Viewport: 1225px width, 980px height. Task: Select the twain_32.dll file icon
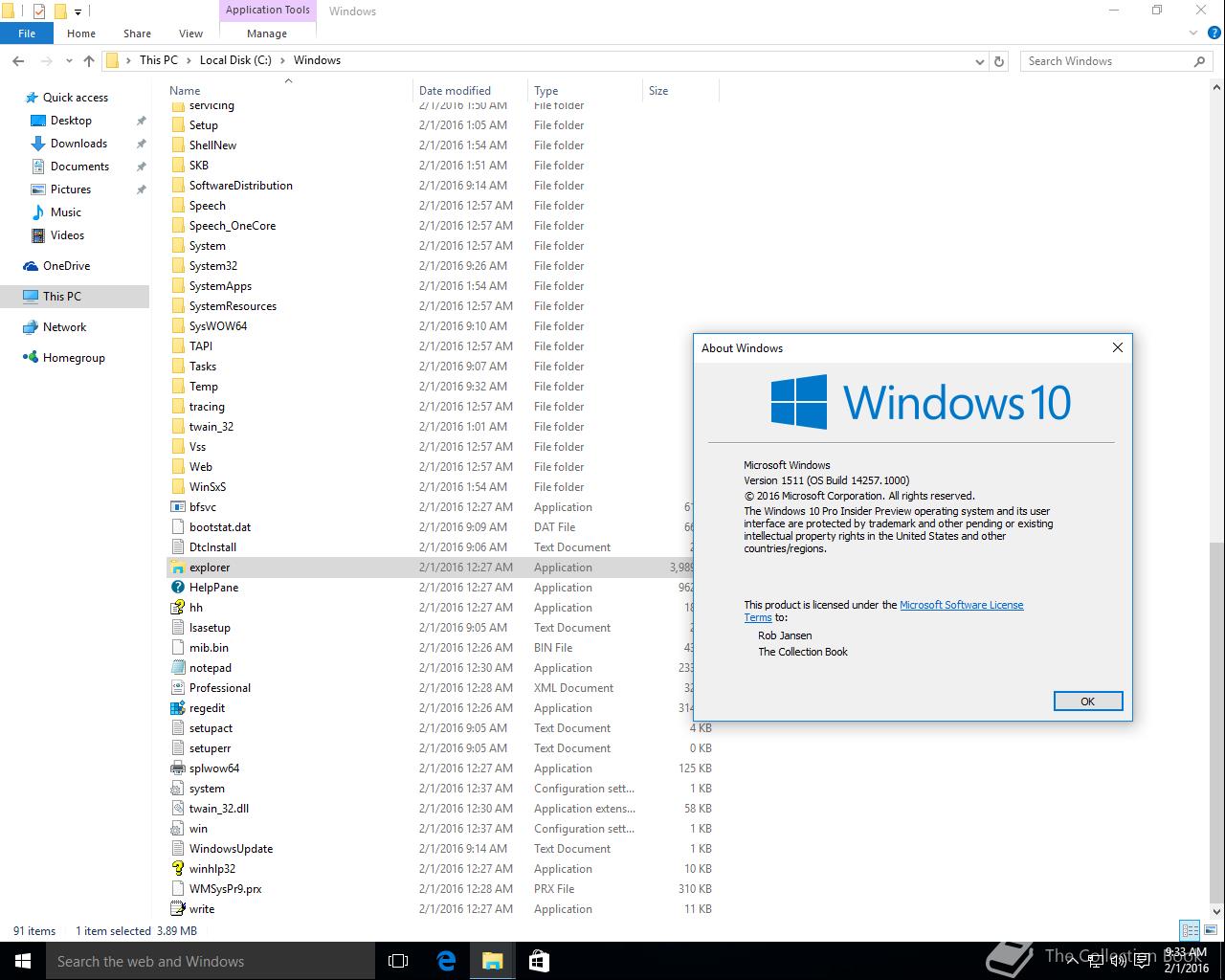pyautogui.click(x=177, y=809)
